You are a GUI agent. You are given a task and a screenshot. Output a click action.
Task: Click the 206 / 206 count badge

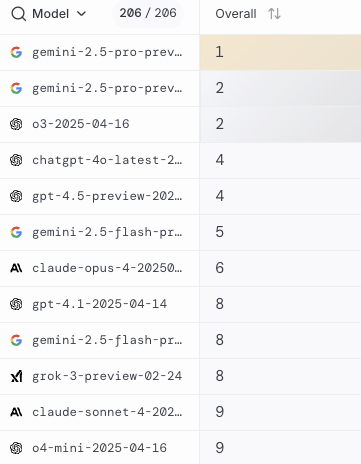(148, 13)
